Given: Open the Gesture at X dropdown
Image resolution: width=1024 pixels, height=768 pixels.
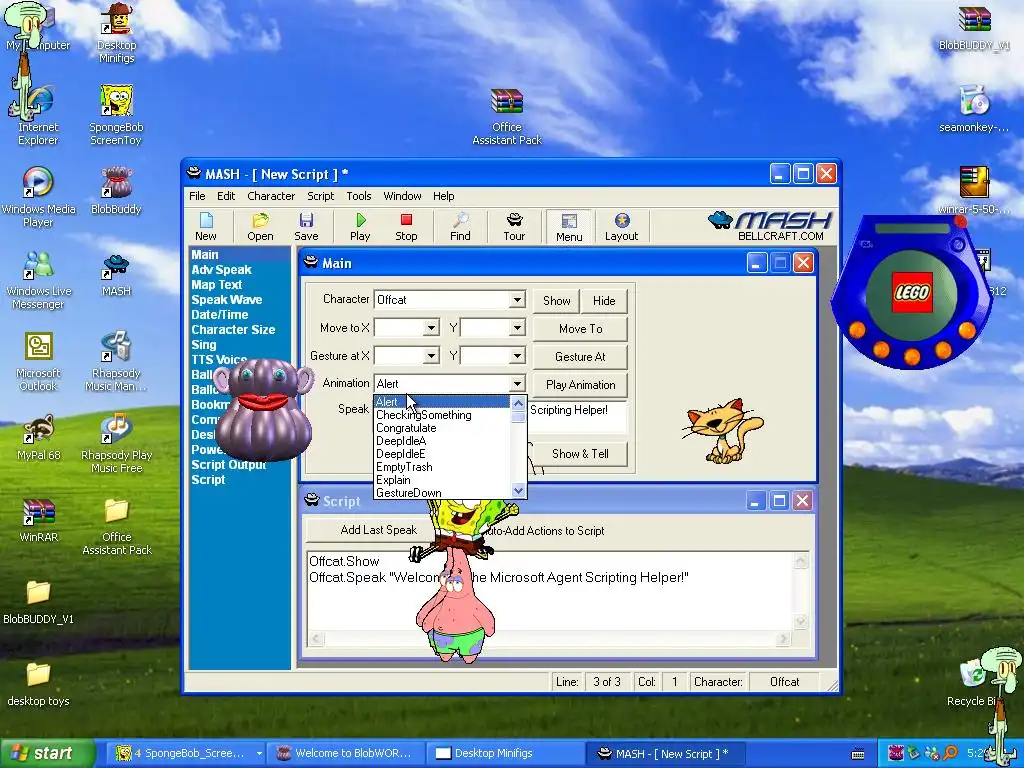Looking at the screenshot, I should (431, 356).
